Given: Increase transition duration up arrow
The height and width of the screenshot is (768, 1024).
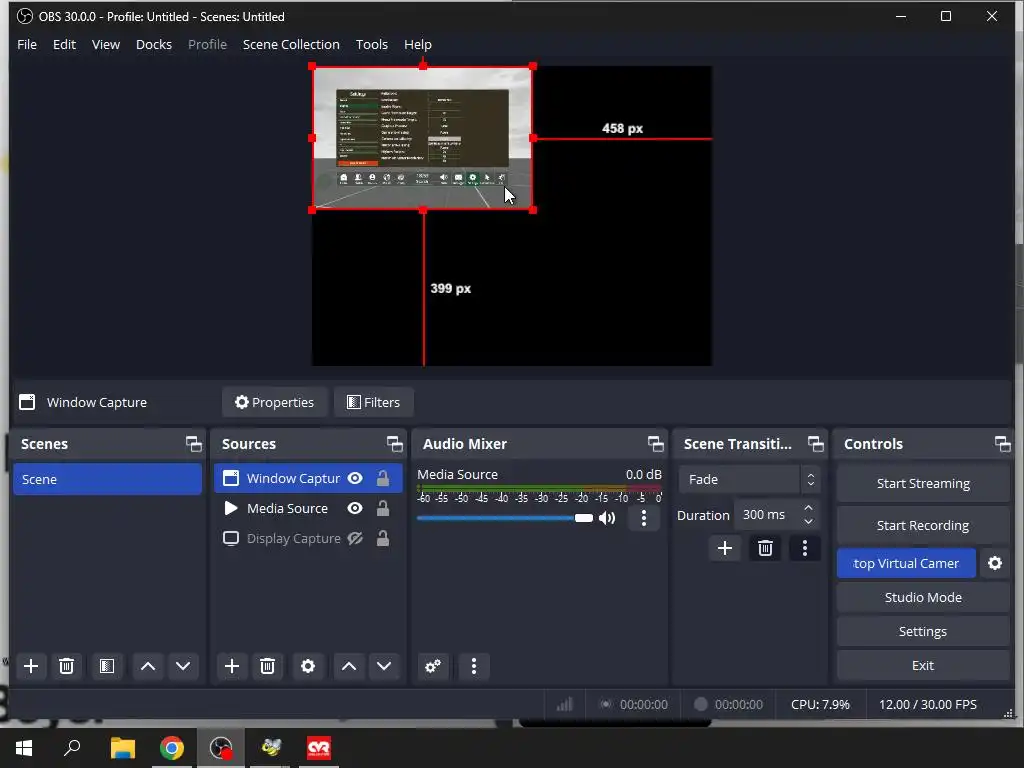Looking at the screenshot, I should click(x=808, y=508).
